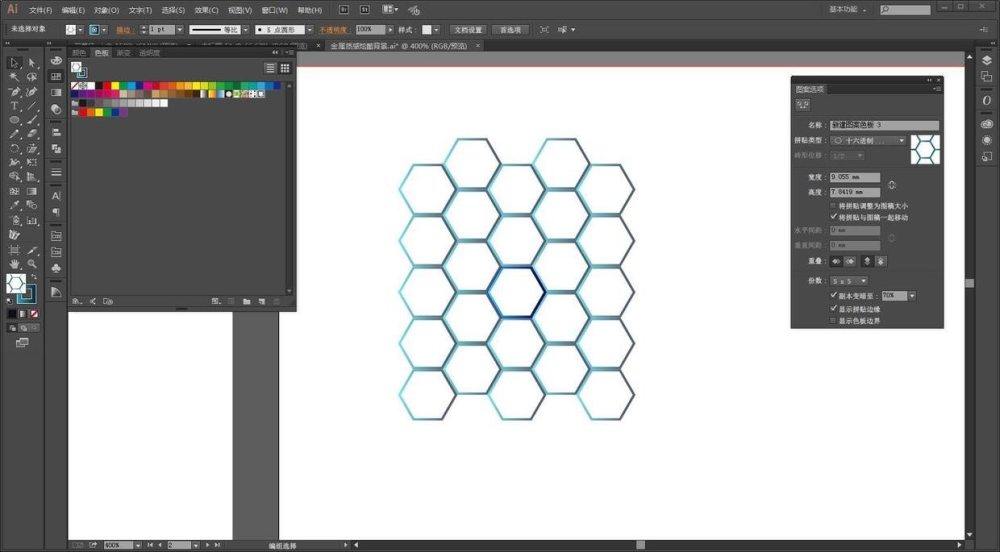The image size is (1000, 552).
Task: Expand the 70% dim copies dropdown
Action: tap(911, 296)
